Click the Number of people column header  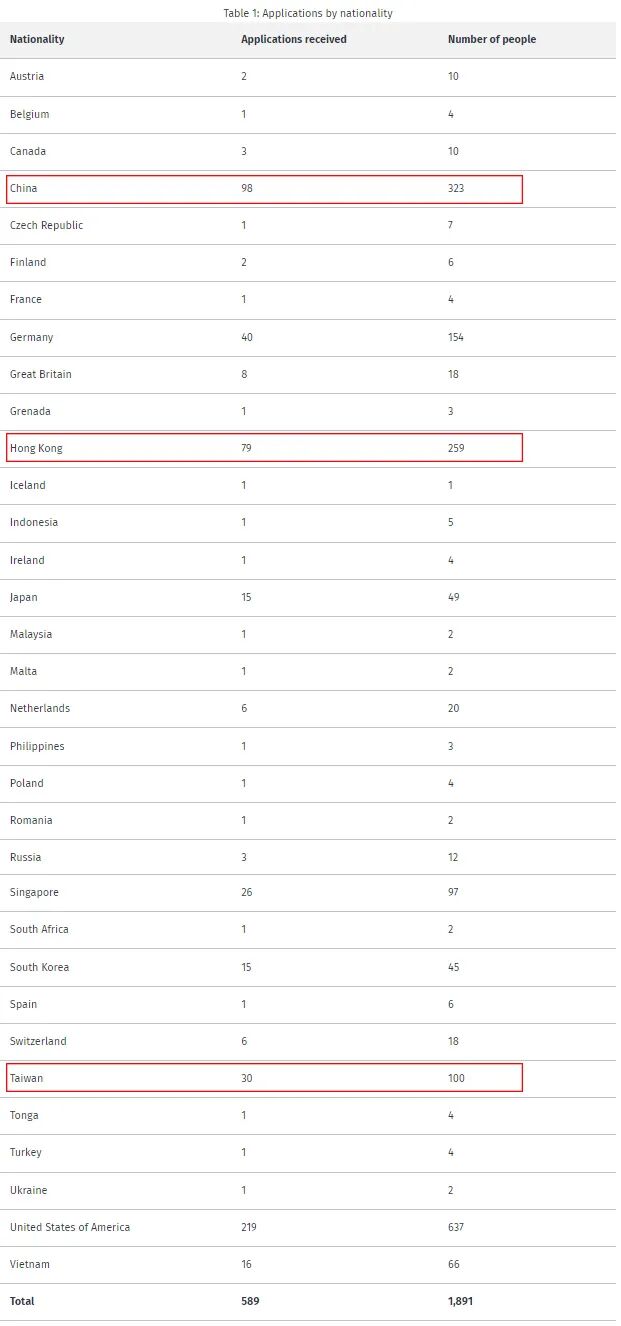click(491, 40)
